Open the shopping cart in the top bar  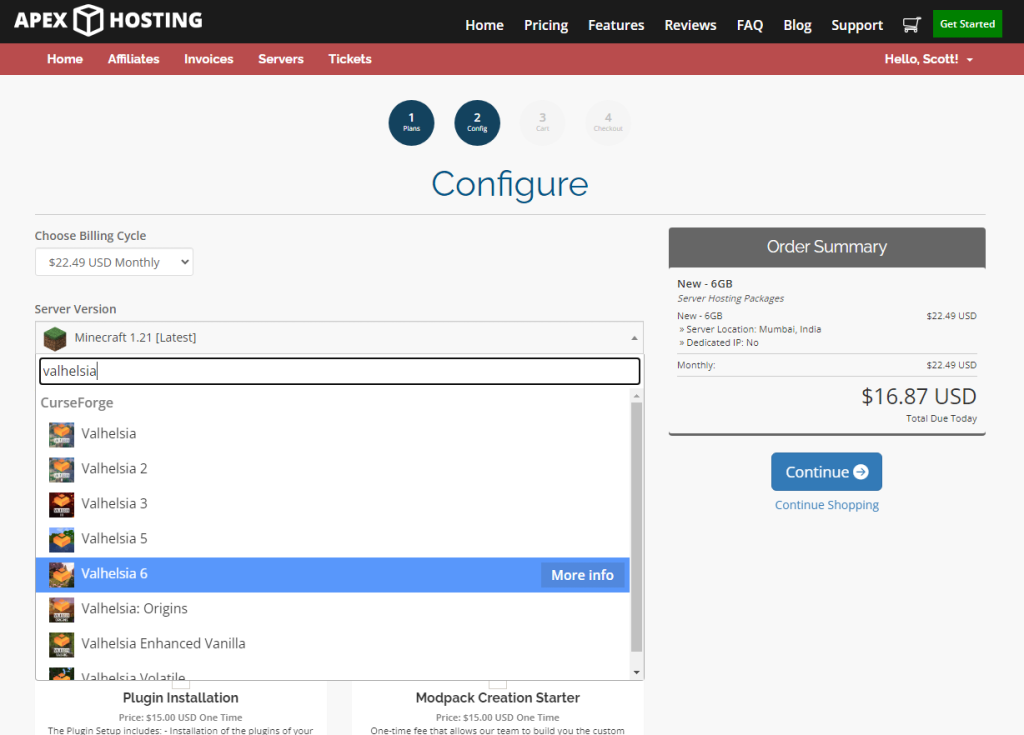pyautogui.click(x=911, y=24)
